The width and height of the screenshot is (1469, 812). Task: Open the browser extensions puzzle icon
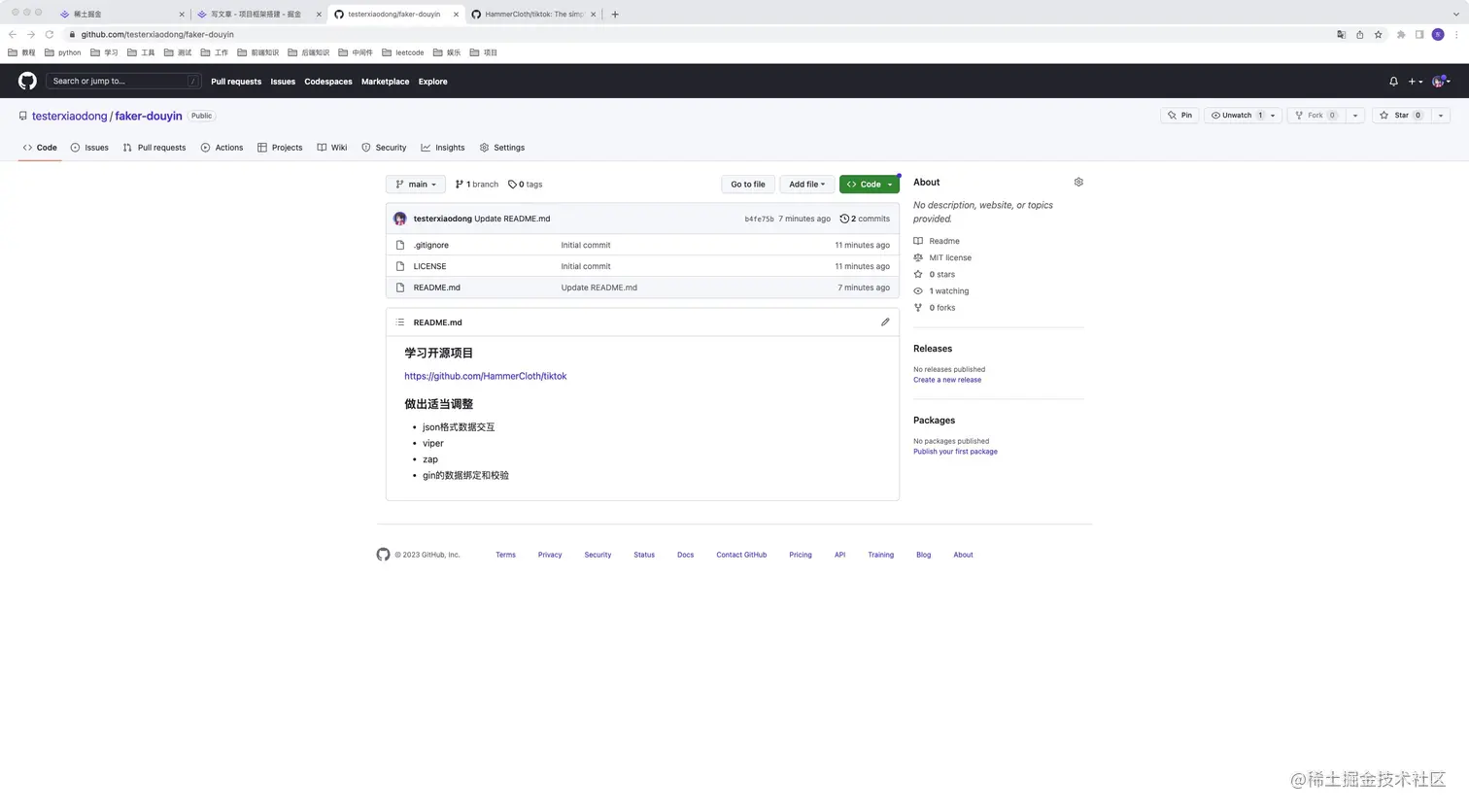pos(1401,34)
